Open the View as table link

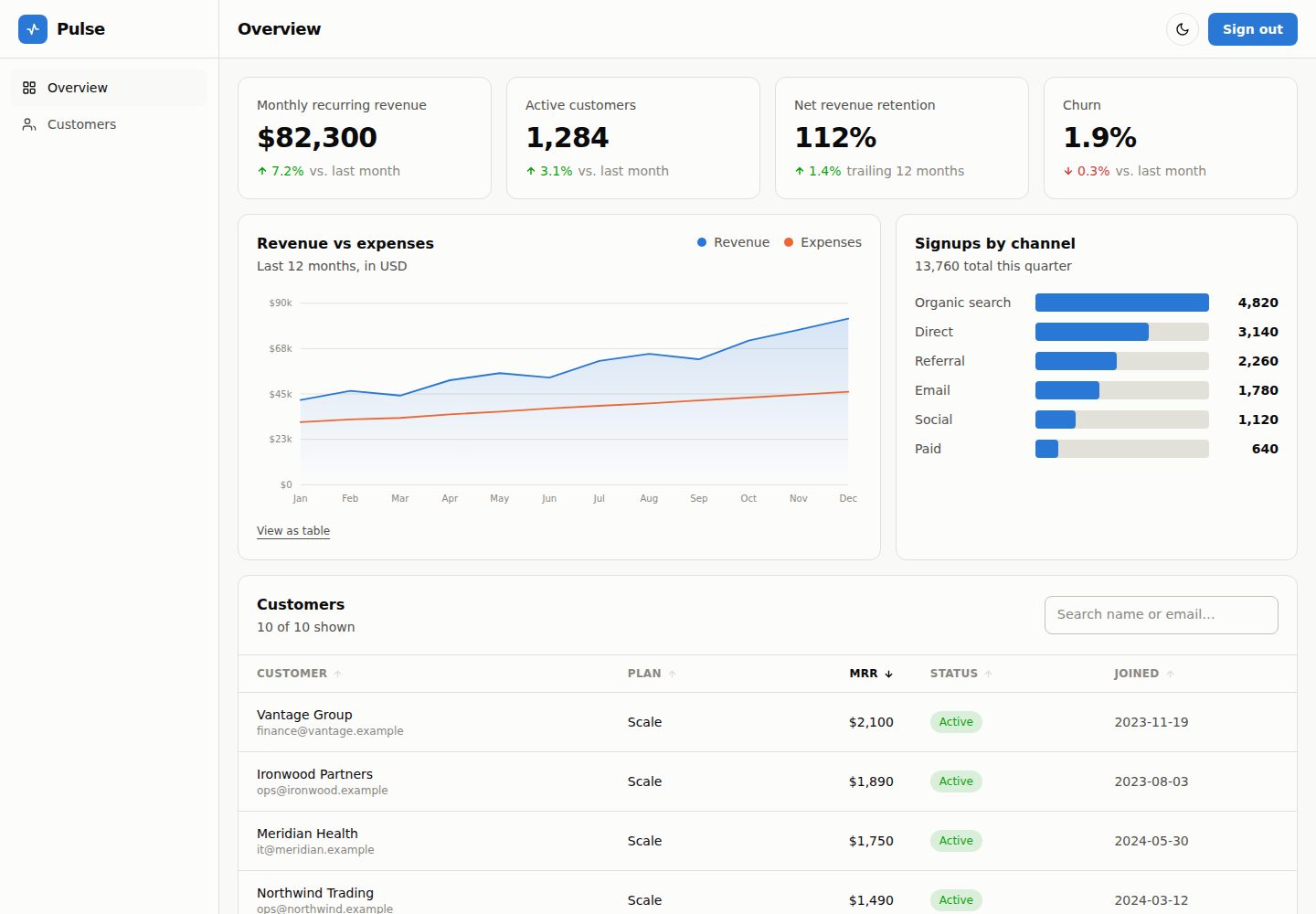coord(293,531)
